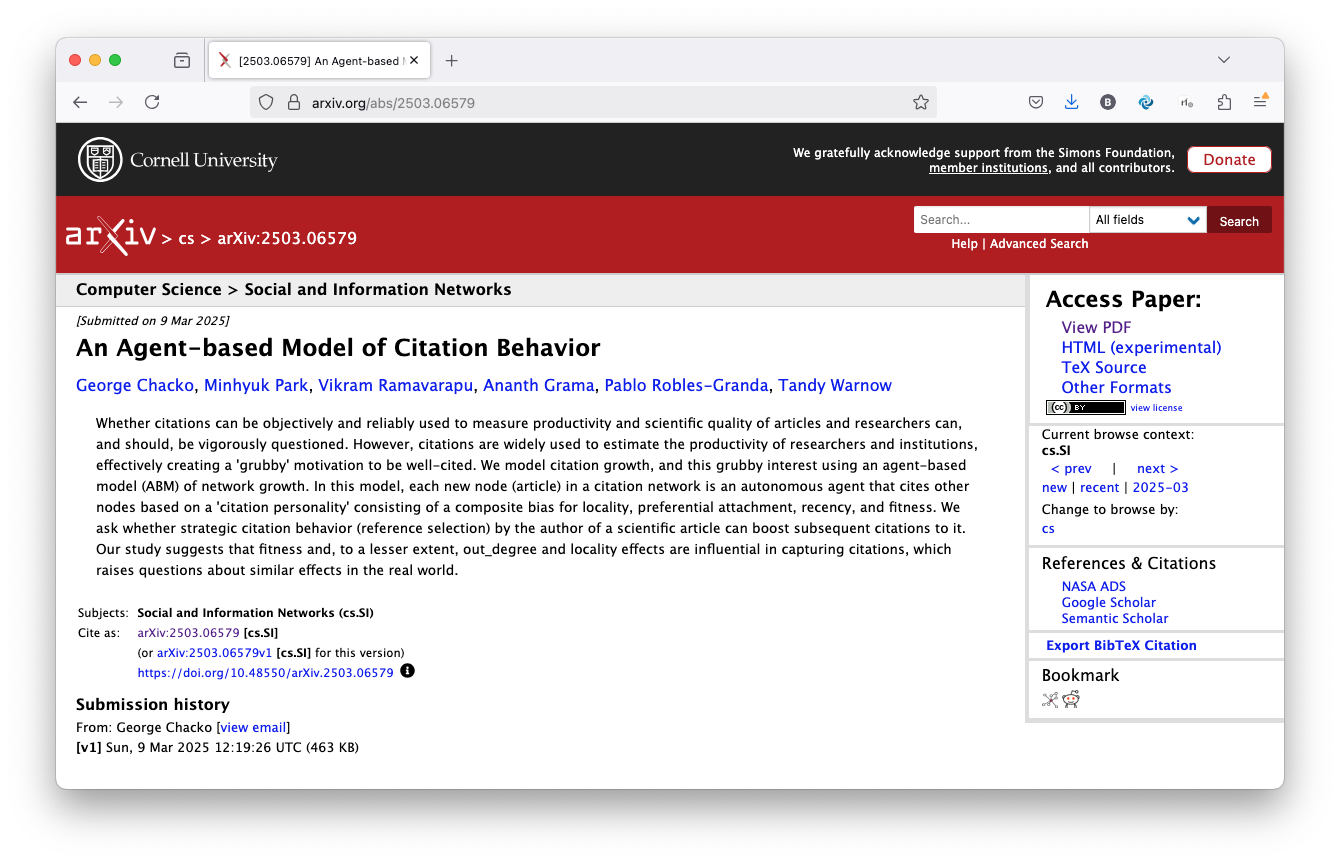Click 'cs' under Change to browse by

pos(1048,529)
